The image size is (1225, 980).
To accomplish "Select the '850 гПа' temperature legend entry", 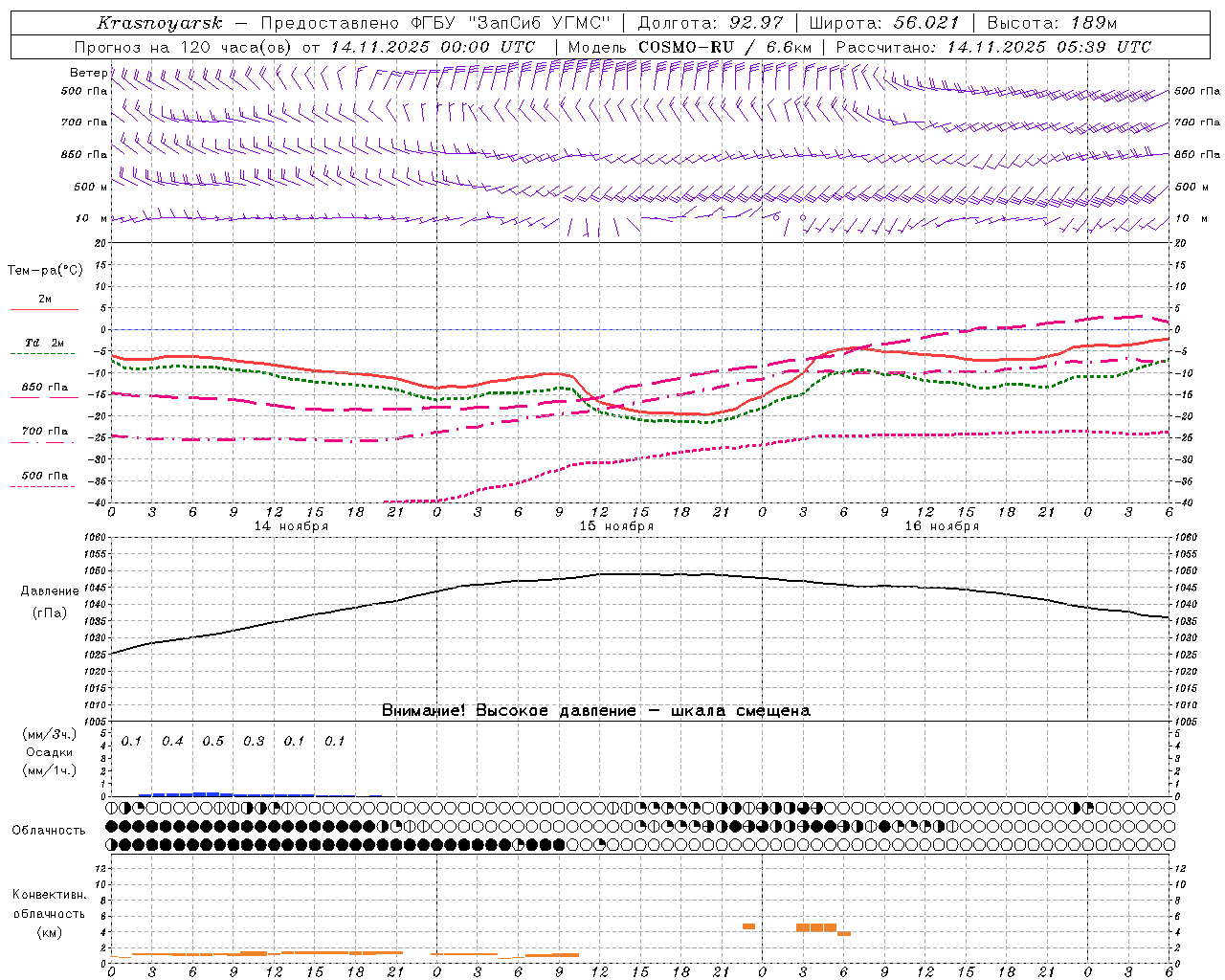I will pos(44,388).
